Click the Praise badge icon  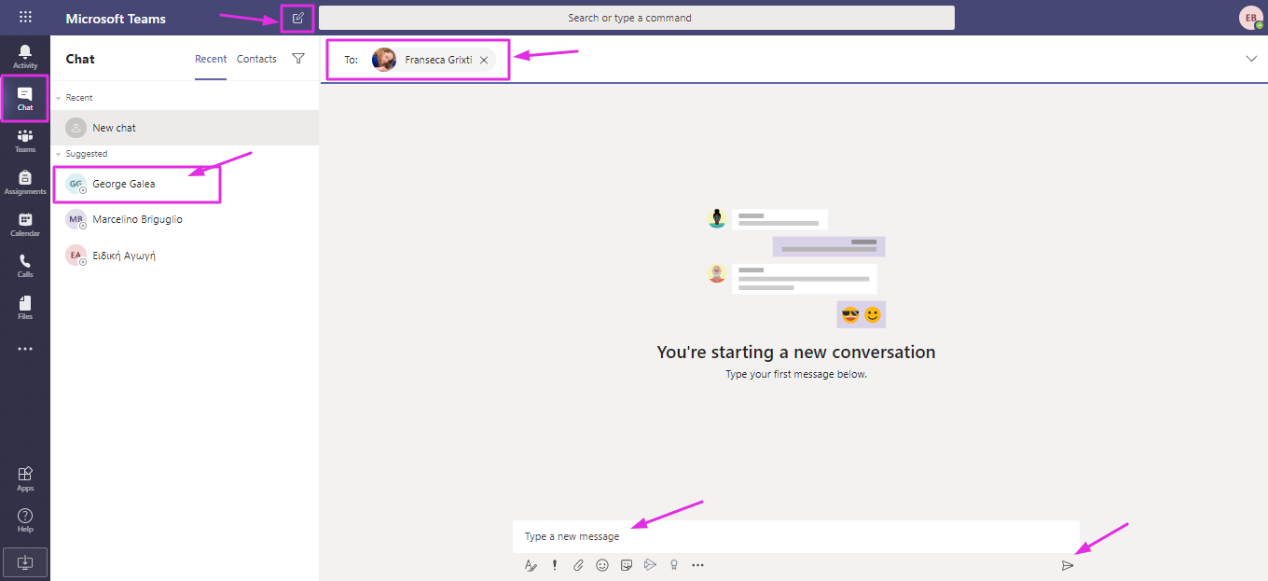[674, 565]
